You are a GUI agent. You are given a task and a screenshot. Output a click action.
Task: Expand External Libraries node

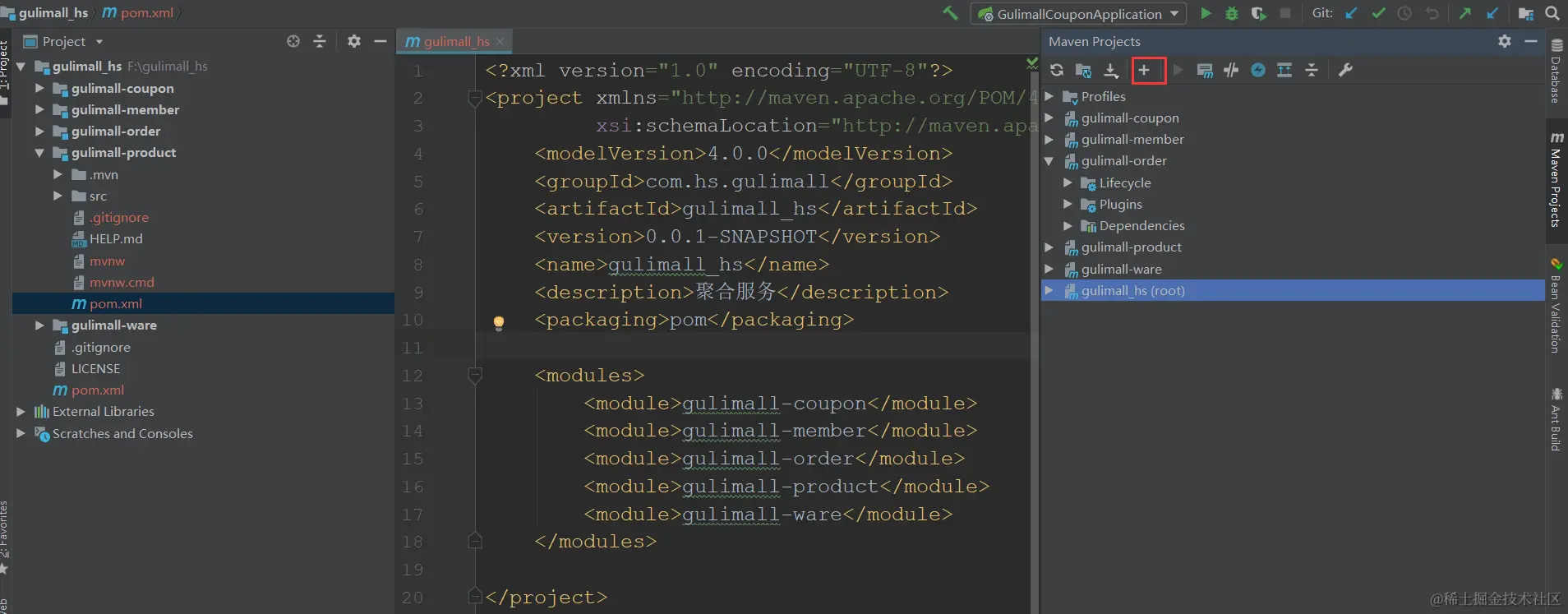[21, 411]
